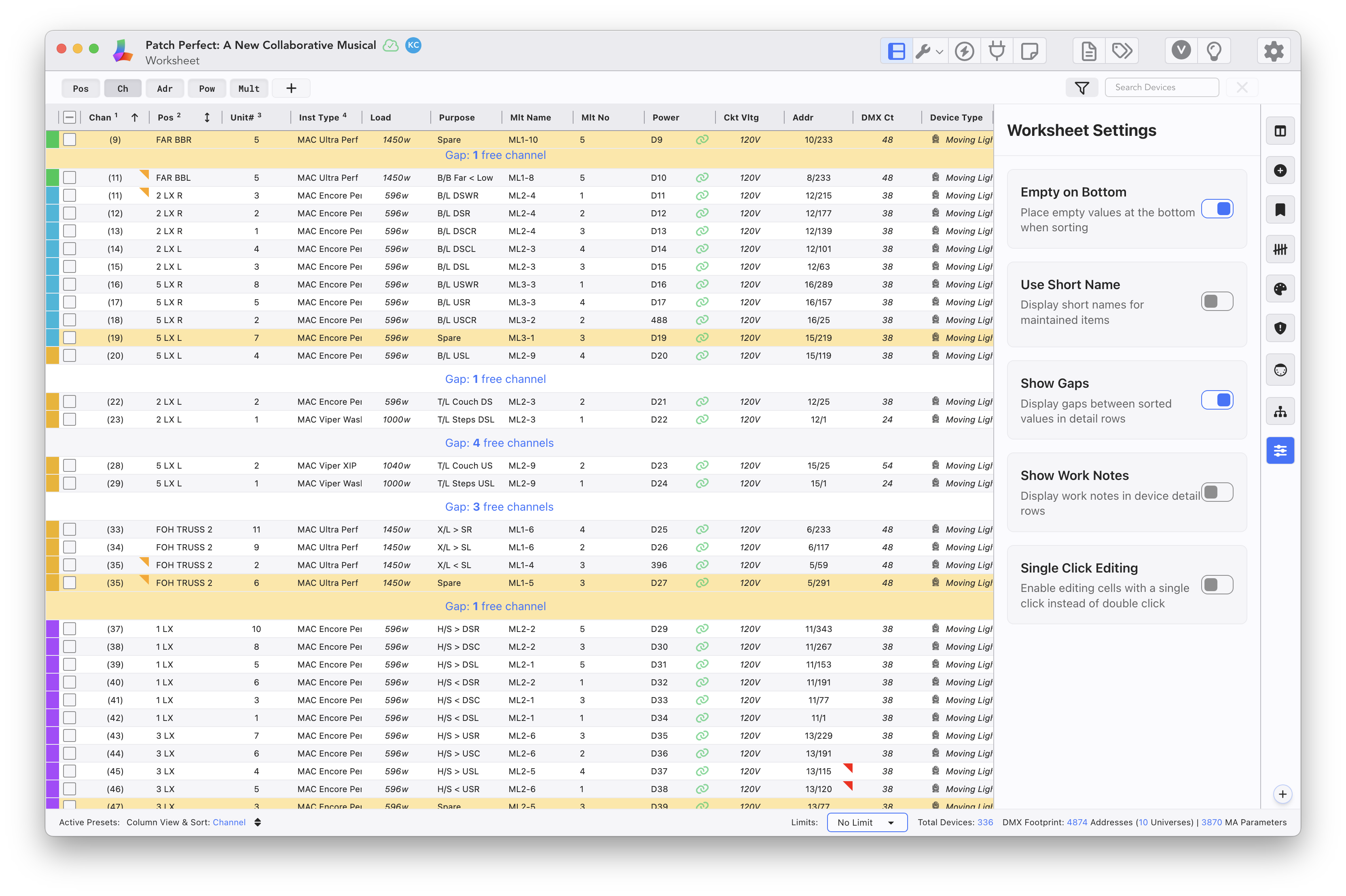Open the lightning bolt power icon
Screen dimensions: 1346x896
[x=964, y=51]
